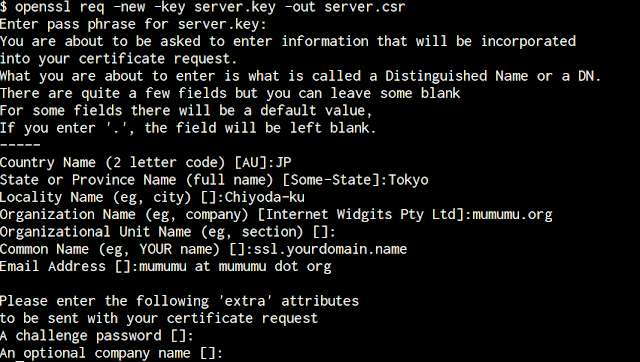Image resolution: width=640 pixels, height=362 pixels.
Task: Click the Email Address value text
Action: [235, 267]
